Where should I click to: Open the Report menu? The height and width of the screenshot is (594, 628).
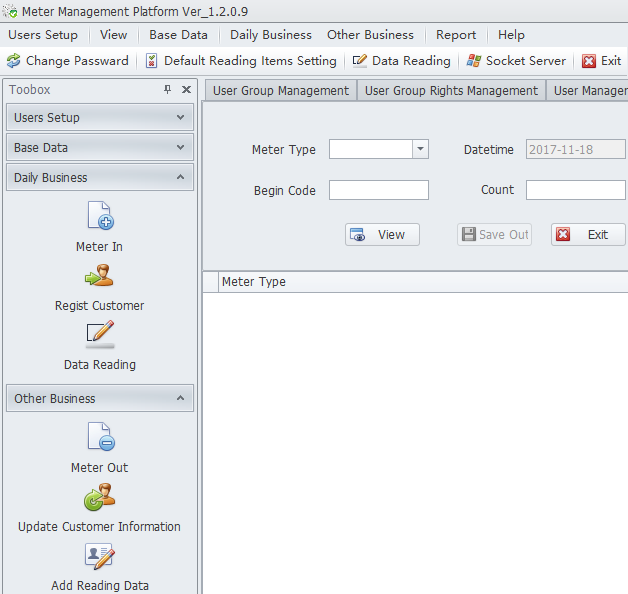[456, 35]
